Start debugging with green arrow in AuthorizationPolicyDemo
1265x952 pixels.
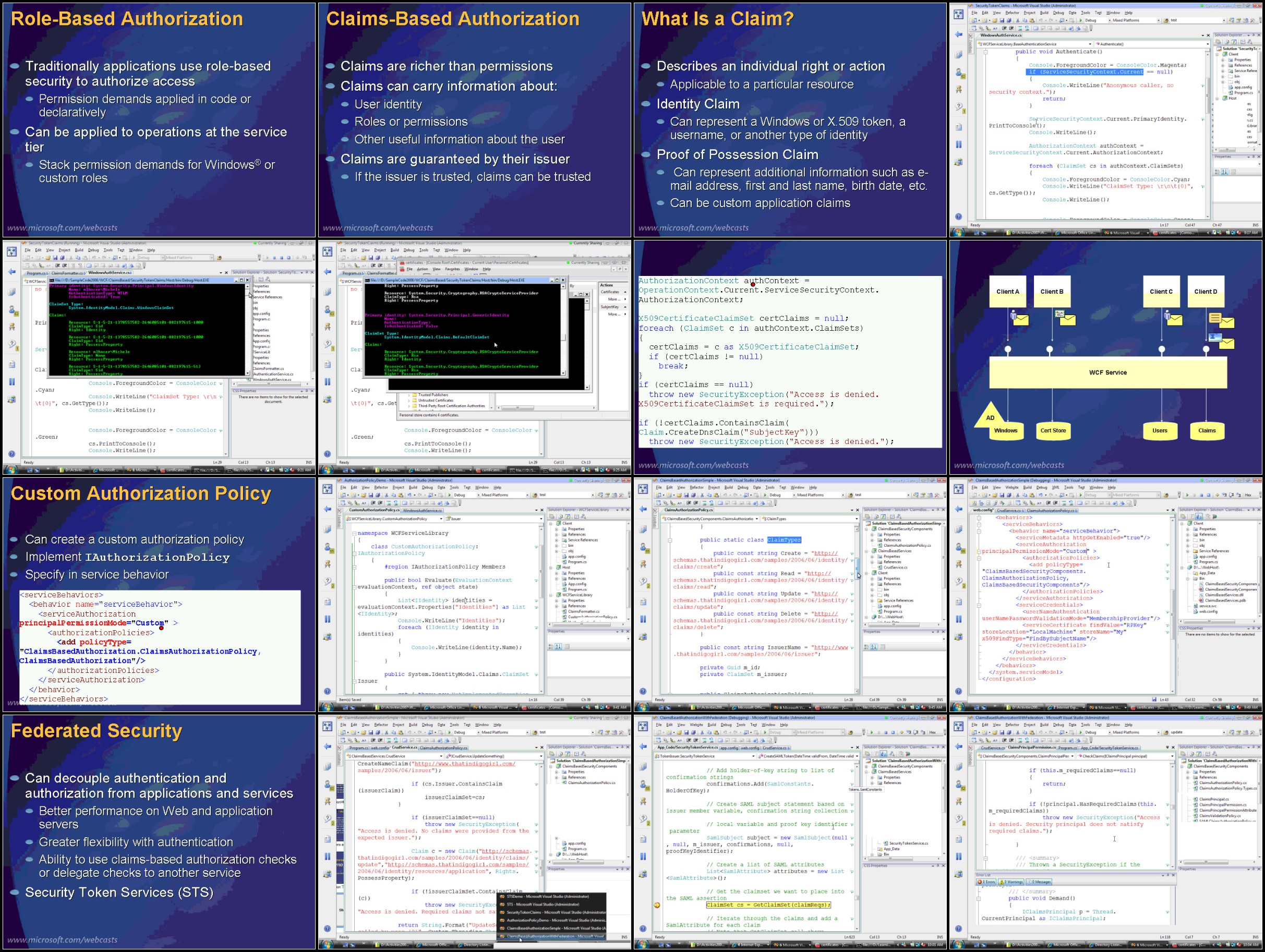(x=450, y=495)
